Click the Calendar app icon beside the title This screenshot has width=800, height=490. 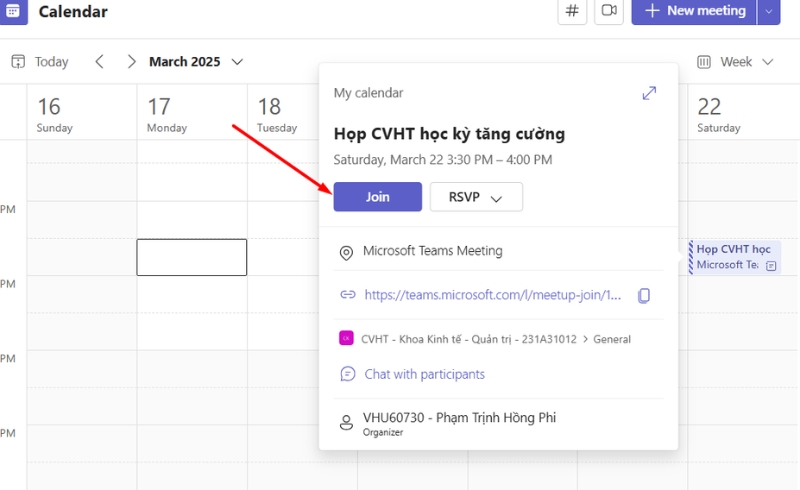pos(13,11)
